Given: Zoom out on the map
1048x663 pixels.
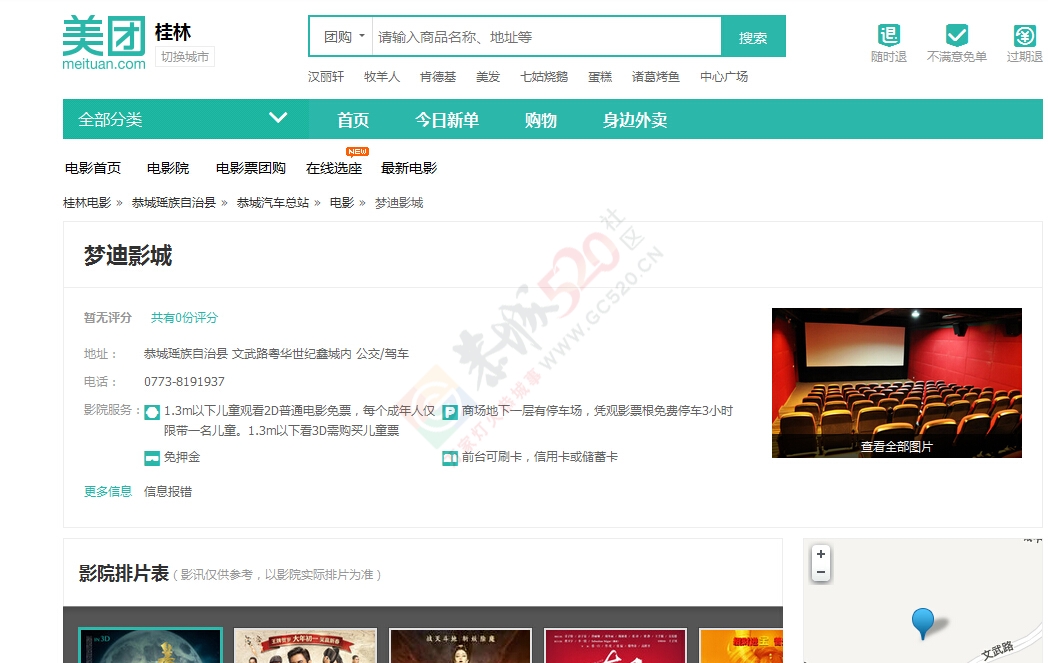Looking at the screenshot, I should pos(821,572).
